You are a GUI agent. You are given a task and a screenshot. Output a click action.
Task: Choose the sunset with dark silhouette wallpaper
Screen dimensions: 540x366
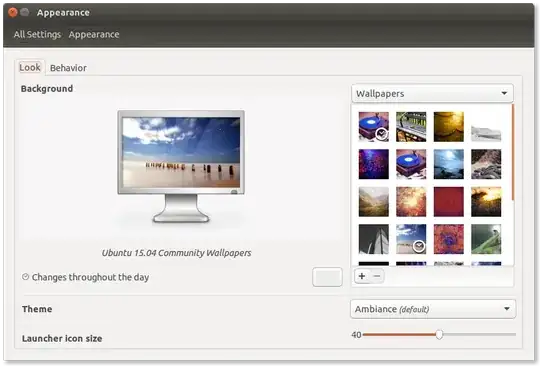486,201
